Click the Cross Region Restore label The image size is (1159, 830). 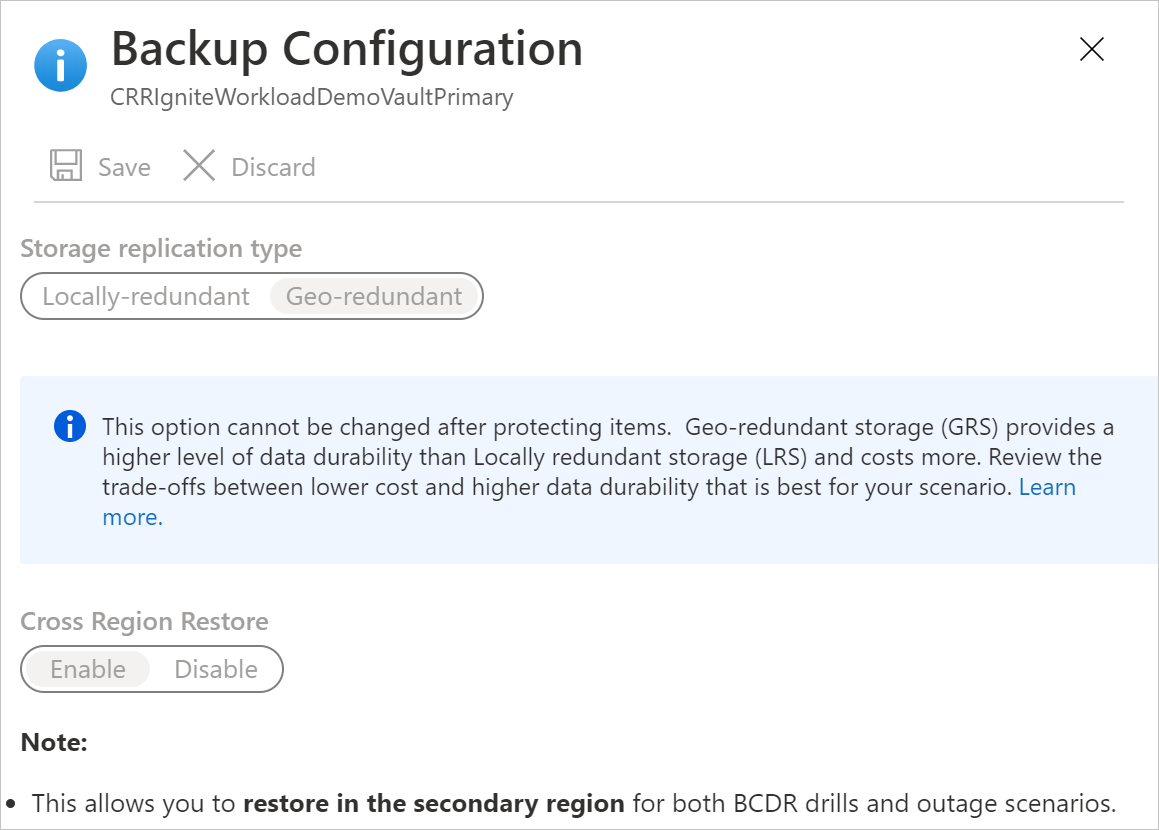coord(144,621)
